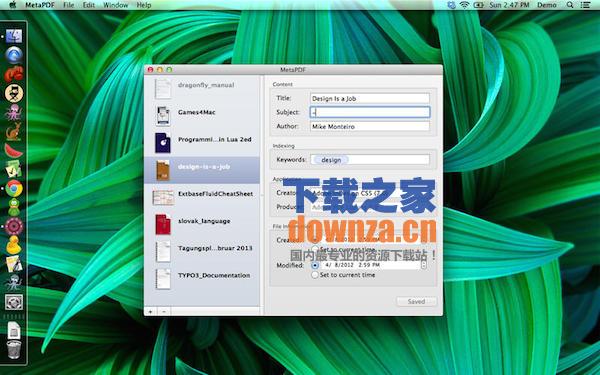Image resolution: width=600 pixels, height=375 pixels.
Task: Focus the Subject text field
Action: tap(370, 112)
